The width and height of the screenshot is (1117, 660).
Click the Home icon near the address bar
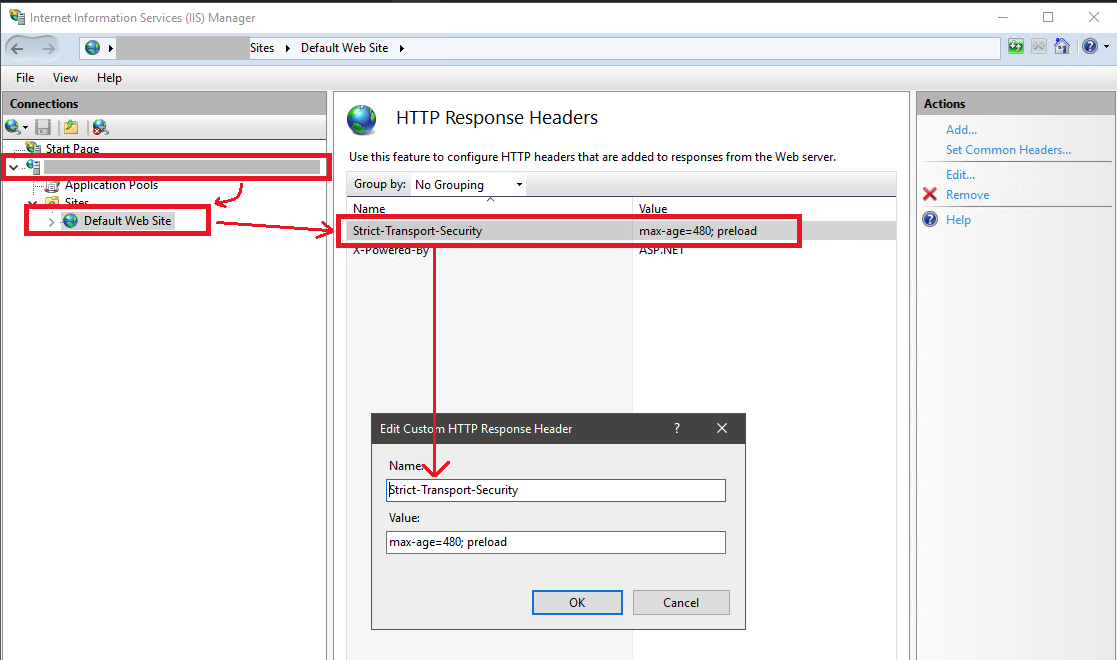1061,46
